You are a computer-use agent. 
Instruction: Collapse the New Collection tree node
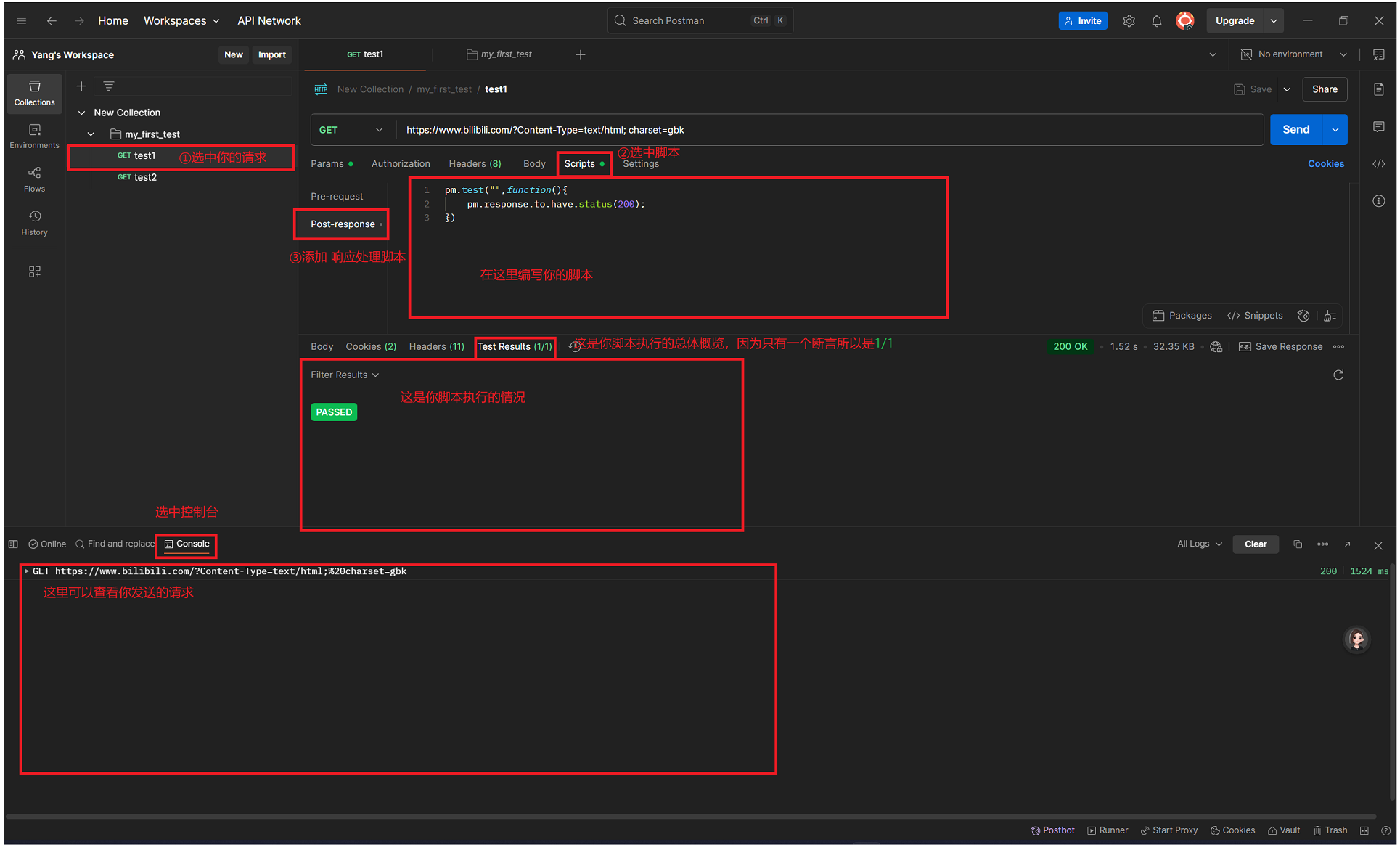[82, 113]
